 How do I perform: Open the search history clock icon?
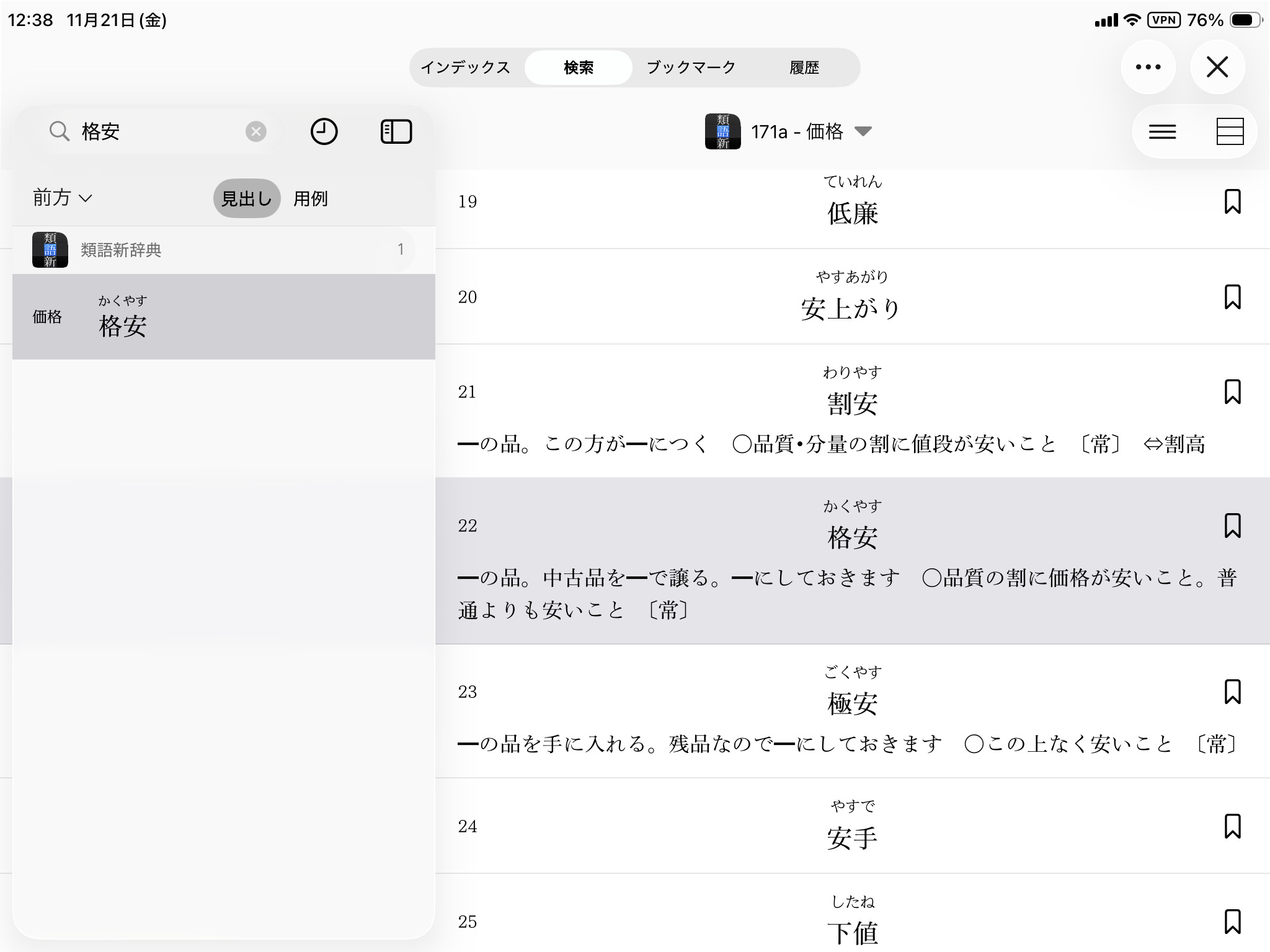(324, 131)
